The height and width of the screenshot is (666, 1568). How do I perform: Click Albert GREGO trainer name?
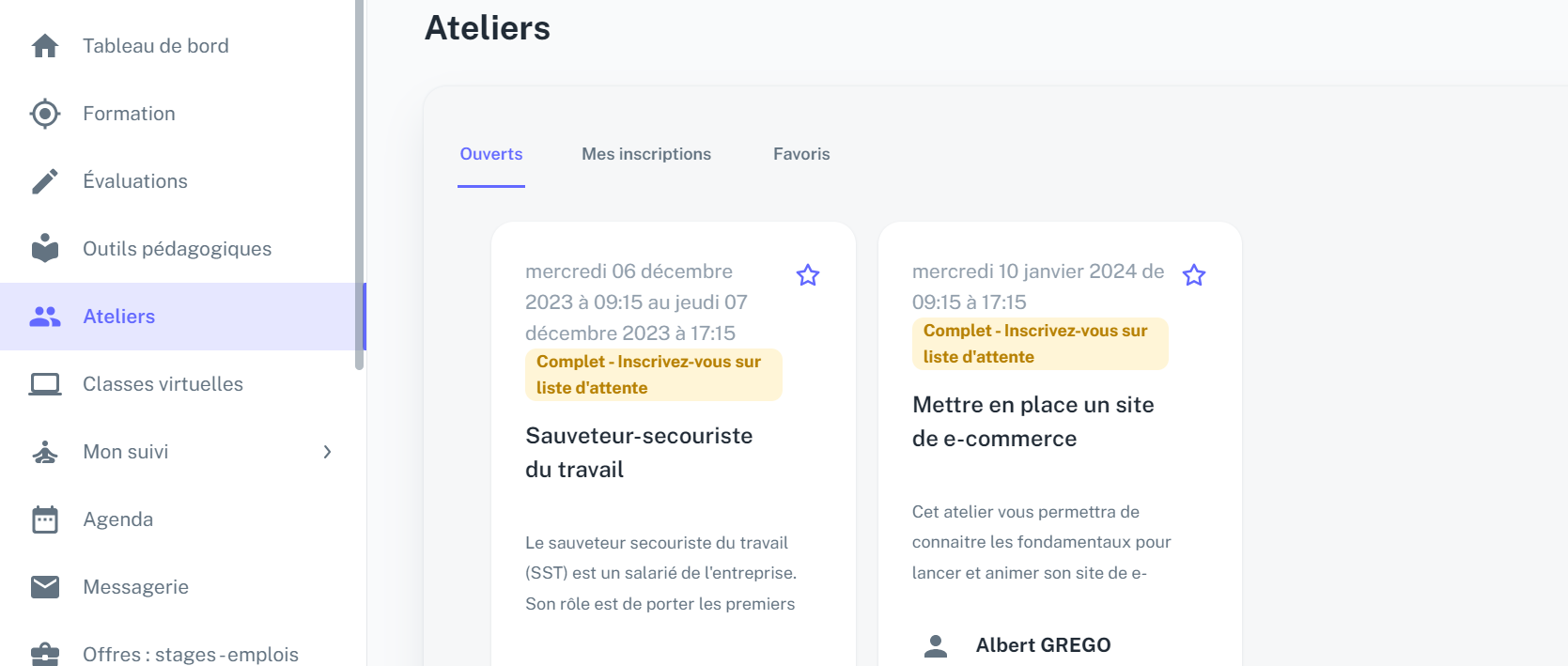tap(1043, 645)
